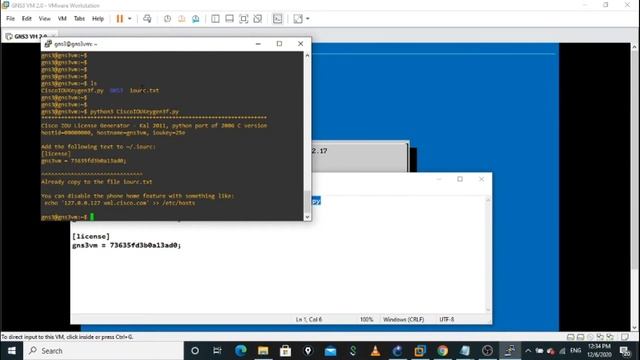Screen dimensions: 640x360
Task: Click the UTF-8 encoding status entry
Action: pos(447,320)
